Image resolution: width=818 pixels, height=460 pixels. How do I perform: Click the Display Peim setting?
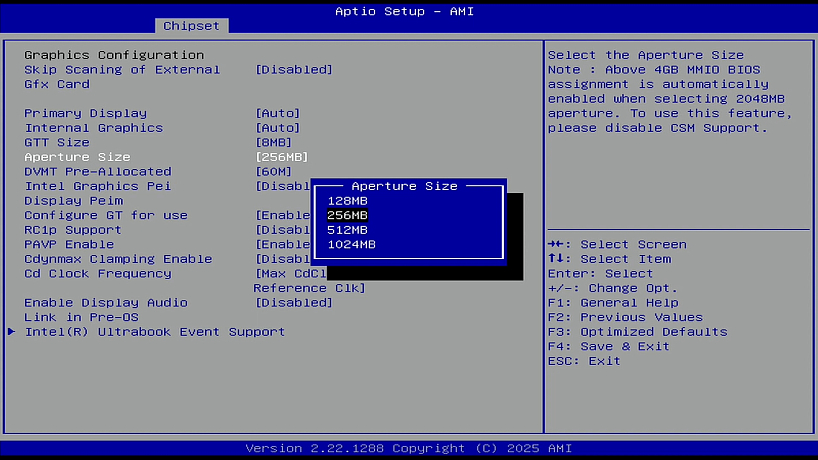click(73, 201)
